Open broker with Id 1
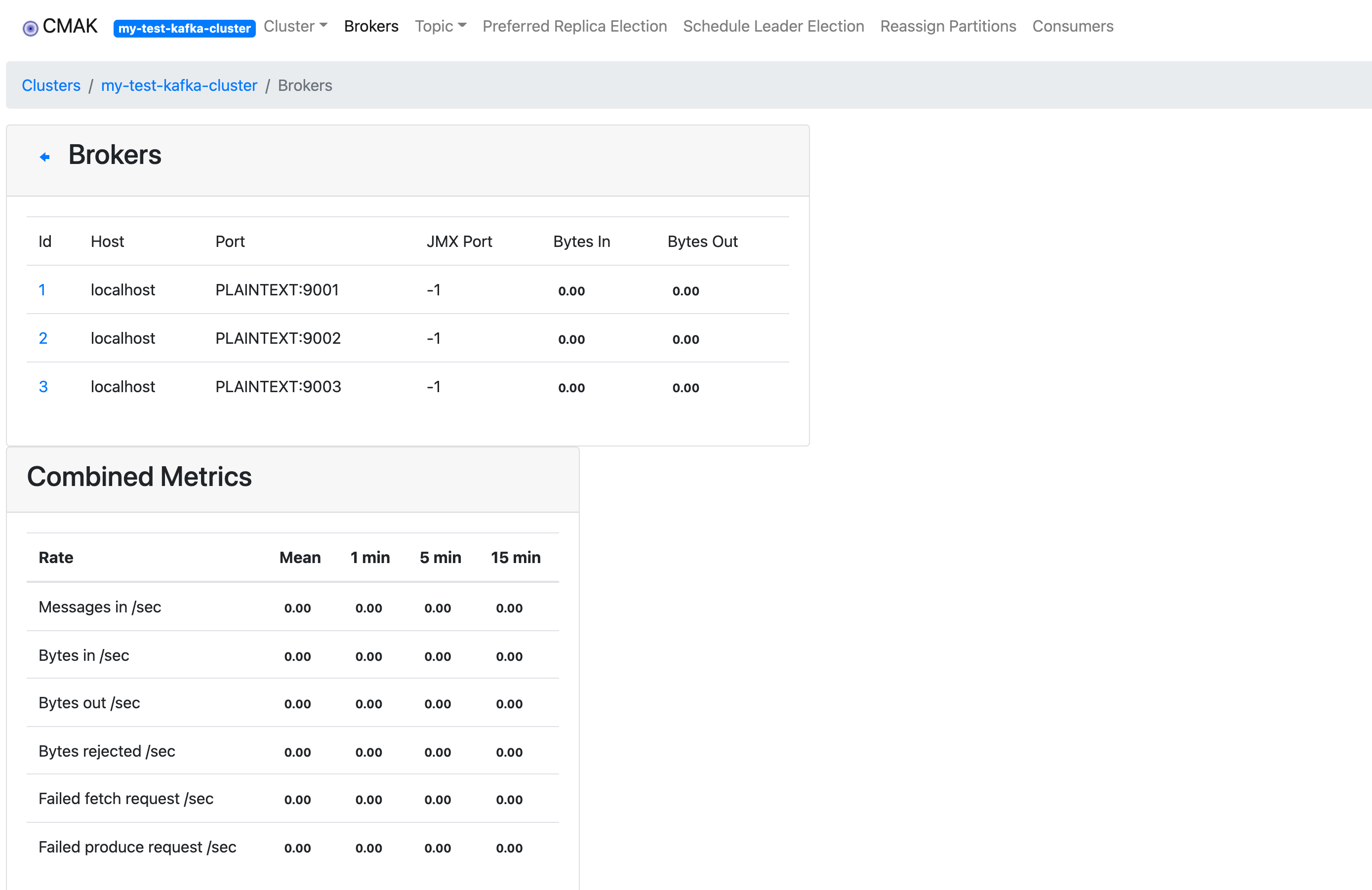Viewport: 1372px width, 890px height. click(42, 289)
